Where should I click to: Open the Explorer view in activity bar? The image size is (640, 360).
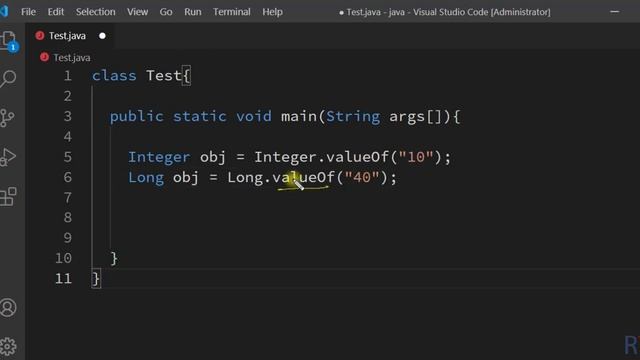click(8, 41)
